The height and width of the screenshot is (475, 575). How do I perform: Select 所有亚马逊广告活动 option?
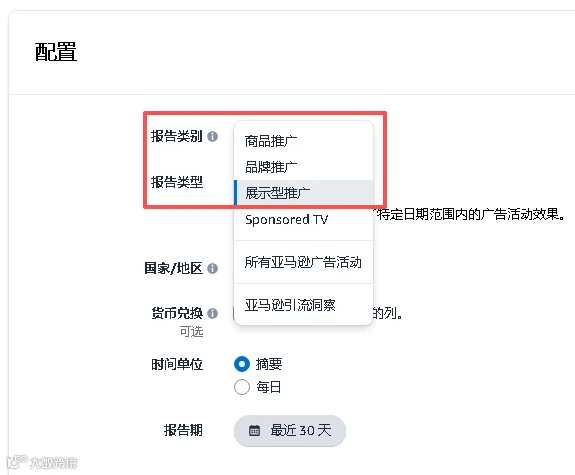(303, 262)
